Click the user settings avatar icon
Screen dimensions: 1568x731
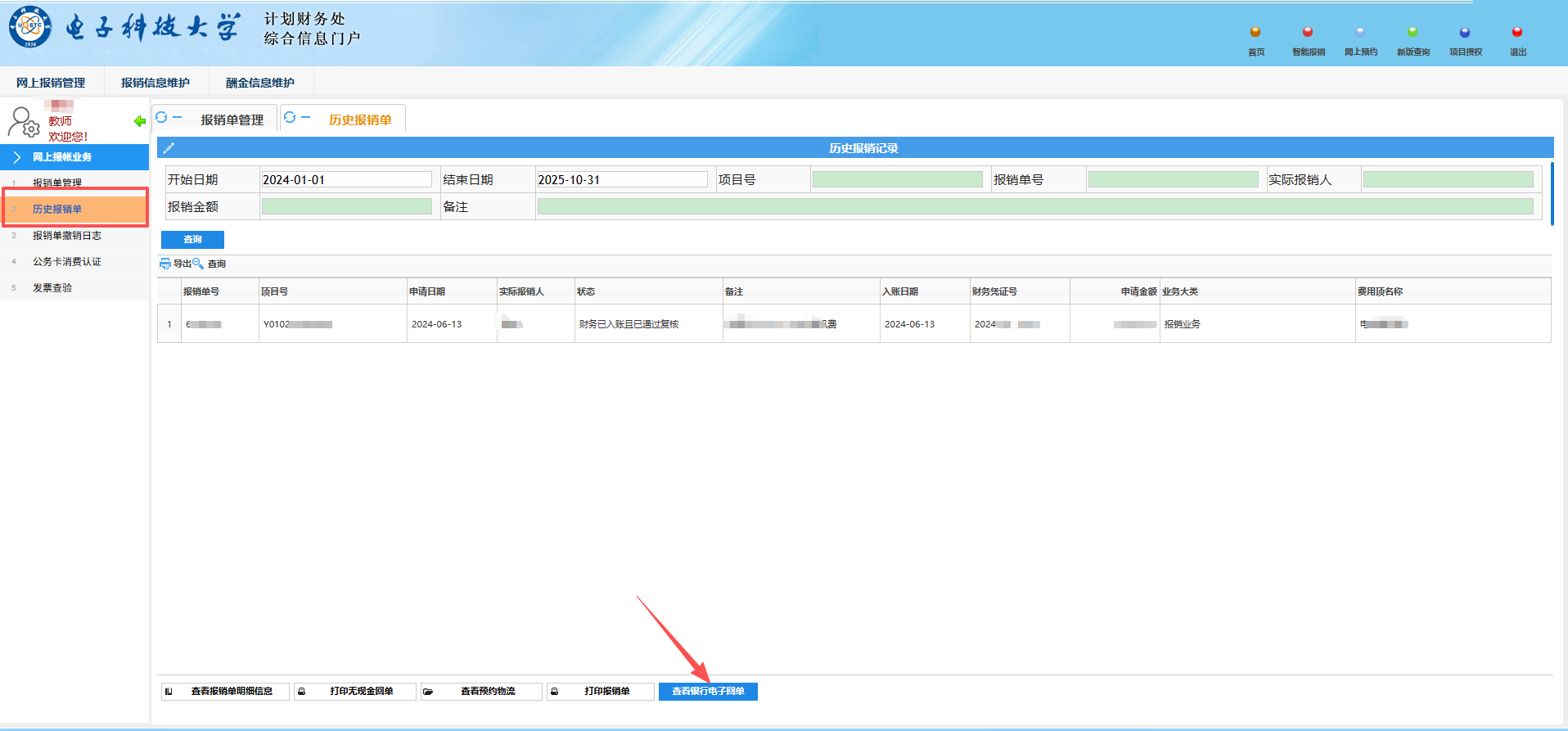point(23,122)
